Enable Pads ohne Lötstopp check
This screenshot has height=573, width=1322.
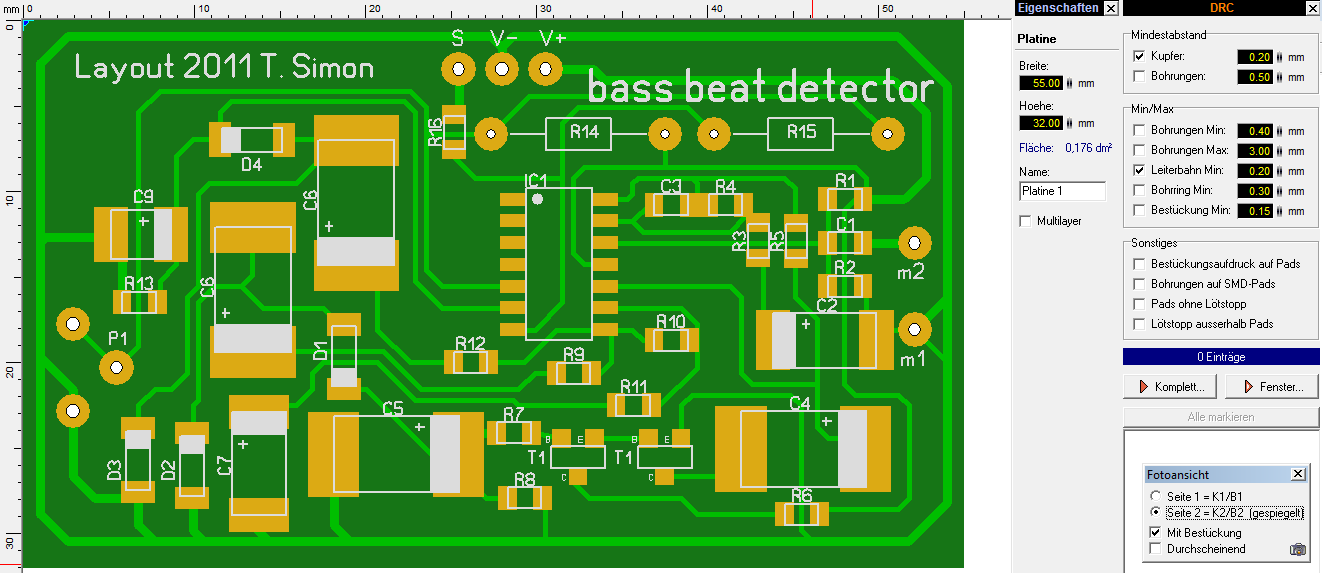coord(1139,304)
